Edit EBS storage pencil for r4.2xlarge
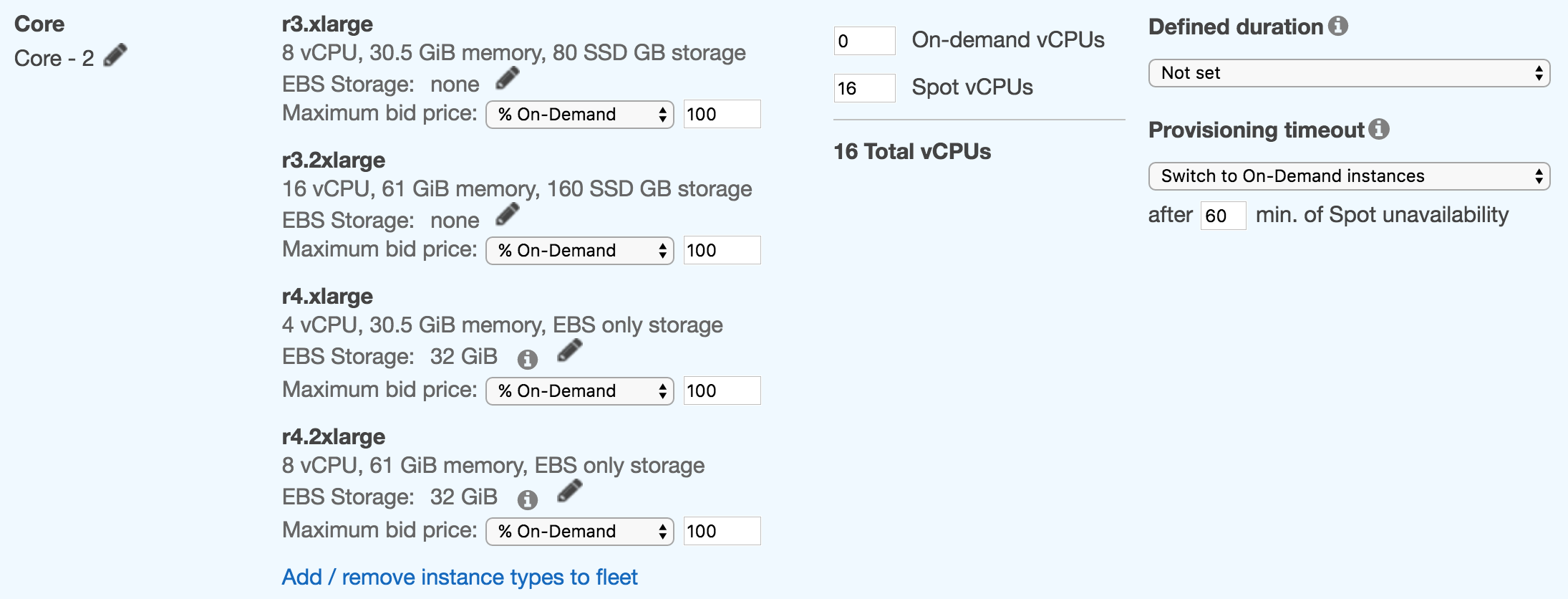 coord(570,492)
